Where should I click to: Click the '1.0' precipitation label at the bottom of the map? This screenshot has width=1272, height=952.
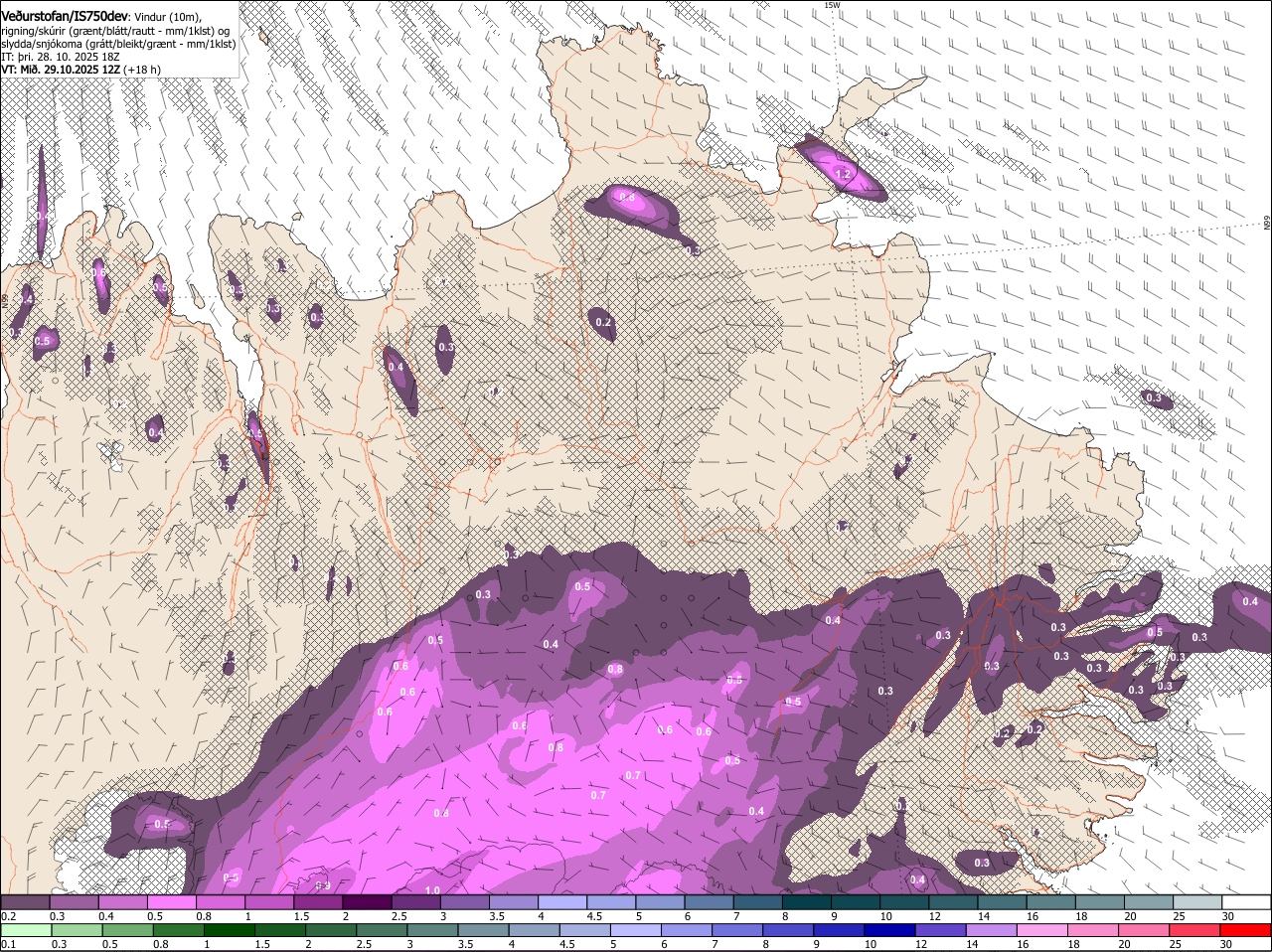[x=432, y=890]
